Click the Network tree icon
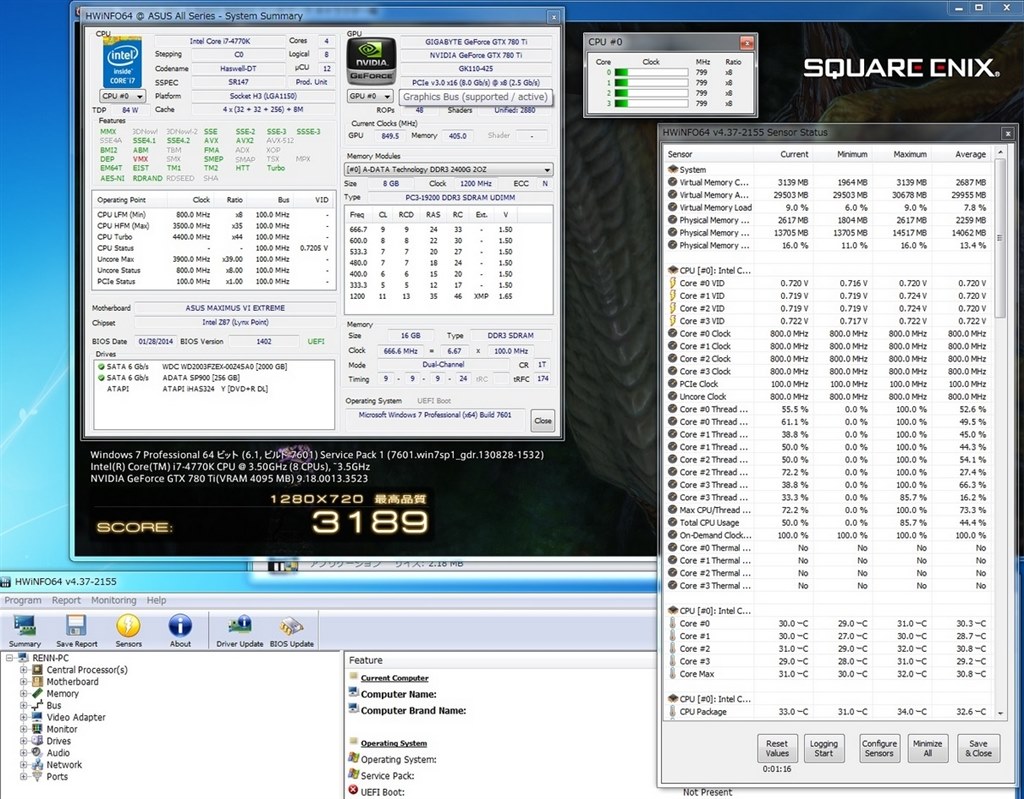1024x799 pixels. 37,765
